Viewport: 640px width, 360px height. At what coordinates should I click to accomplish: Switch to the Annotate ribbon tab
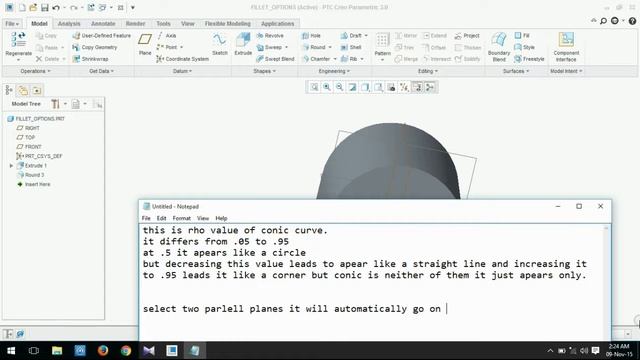click(x=103, y=24)
